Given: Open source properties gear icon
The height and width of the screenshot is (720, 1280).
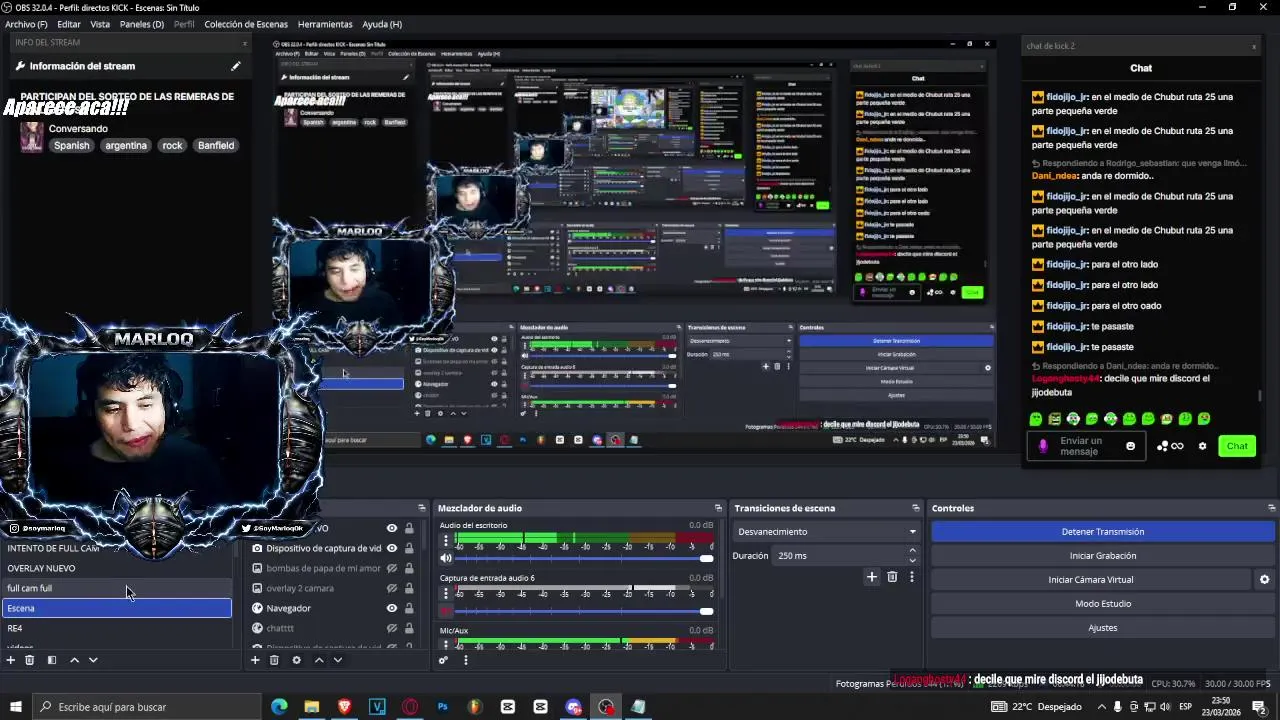Looking at the screenshot, I should tap(296, 660).
